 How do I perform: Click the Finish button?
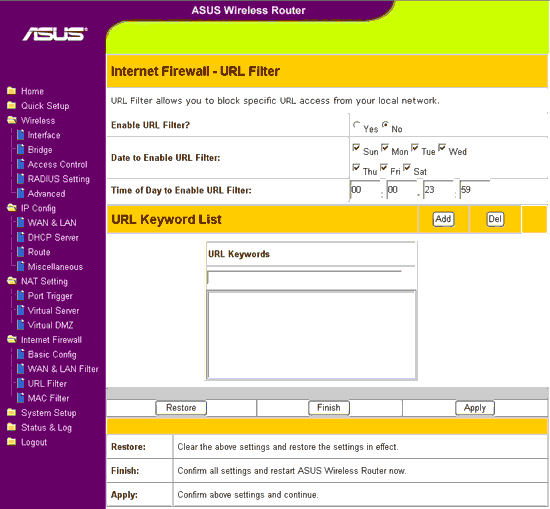(x=329, y=408)
